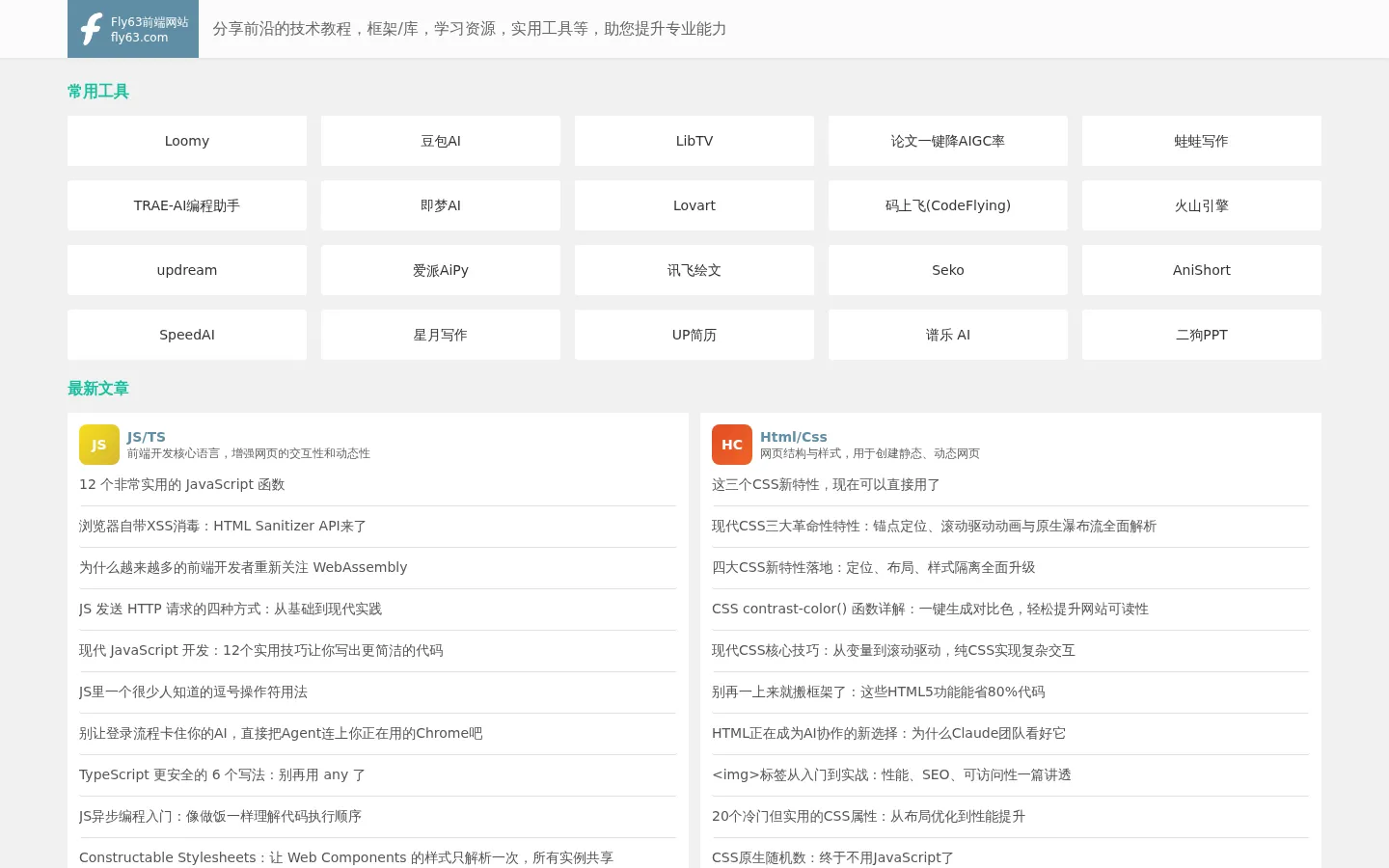Open JS异步编程入门 article
Viewport: 1389px width, 868px height.
(x=220, y=817)
